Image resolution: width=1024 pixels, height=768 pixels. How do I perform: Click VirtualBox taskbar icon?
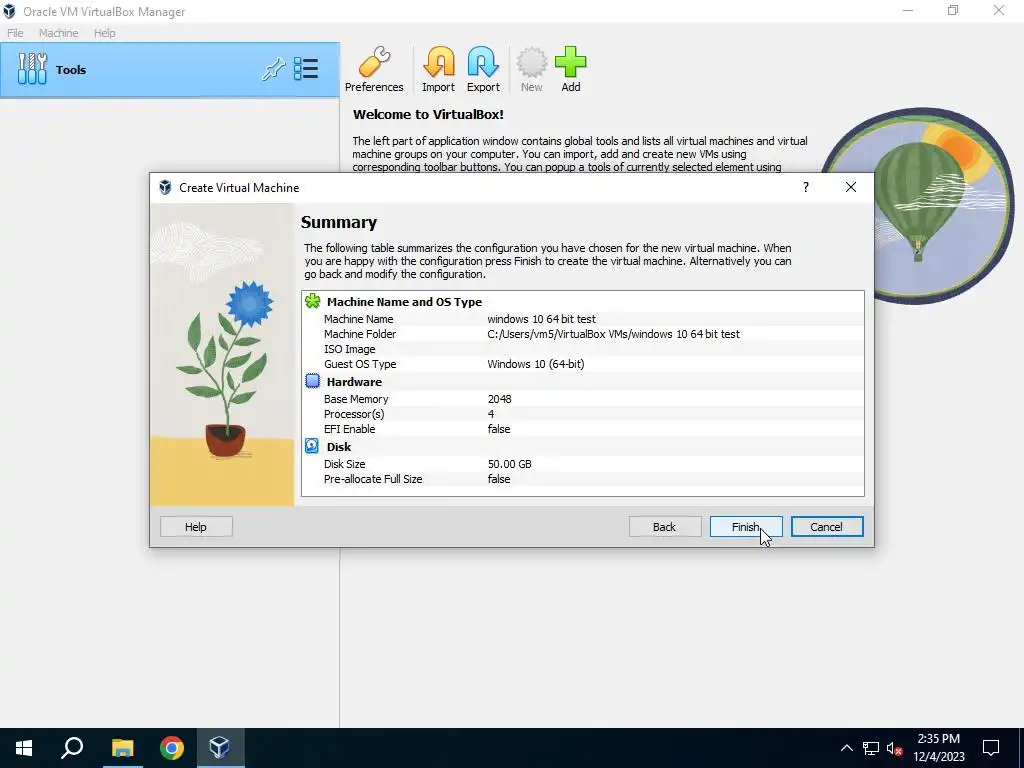(x=219, y=748)
